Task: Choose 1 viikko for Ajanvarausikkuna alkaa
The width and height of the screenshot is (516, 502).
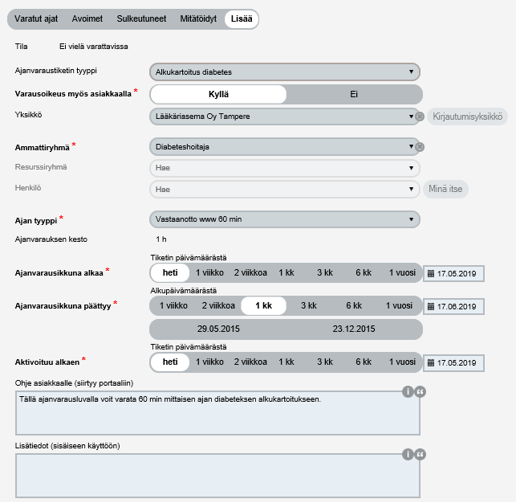Action: pos(210,273)
